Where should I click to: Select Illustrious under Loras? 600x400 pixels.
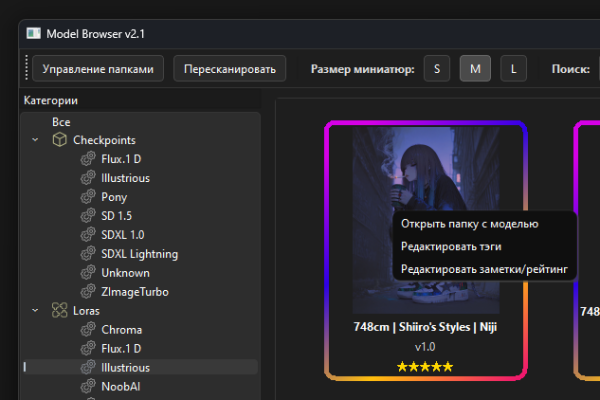click(x=125, y=368)
